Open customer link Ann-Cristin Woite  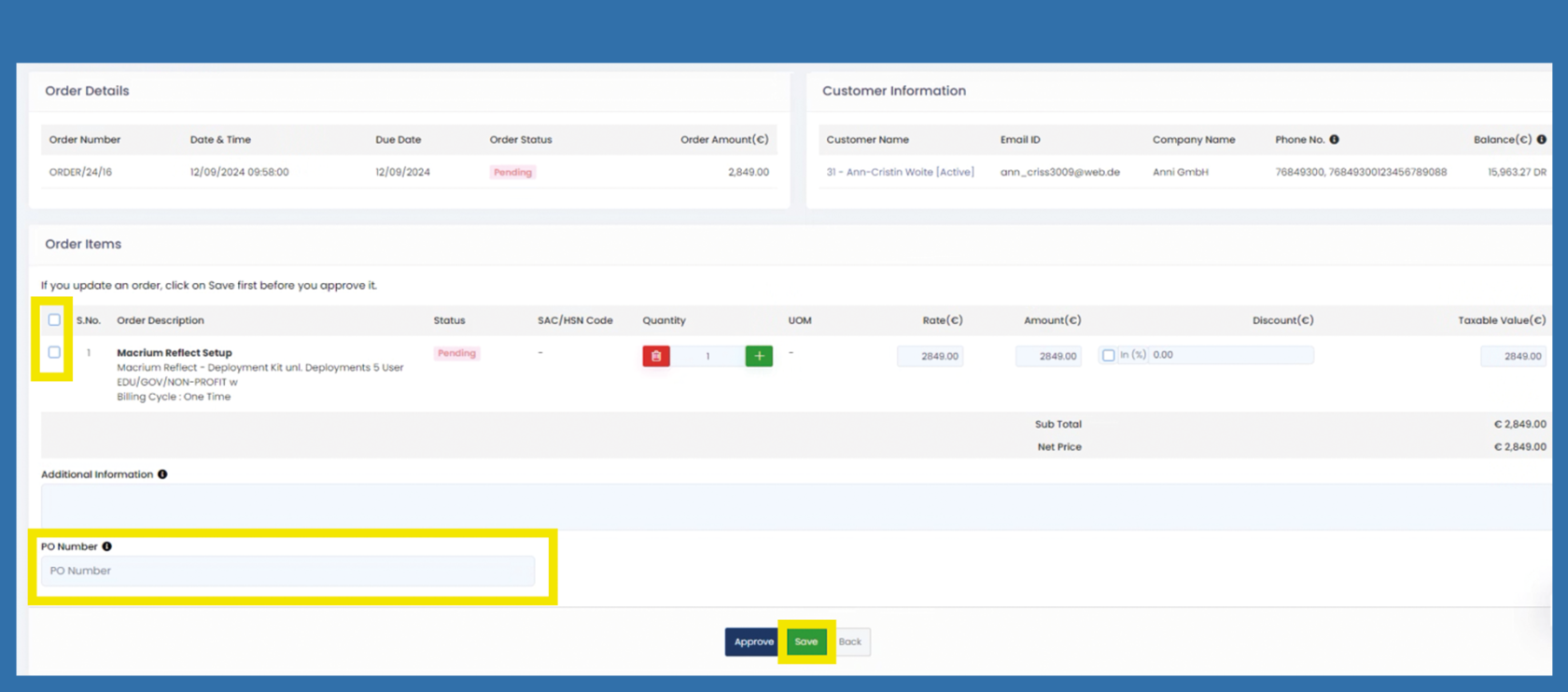pyautogui.click(x=900, y=172)
